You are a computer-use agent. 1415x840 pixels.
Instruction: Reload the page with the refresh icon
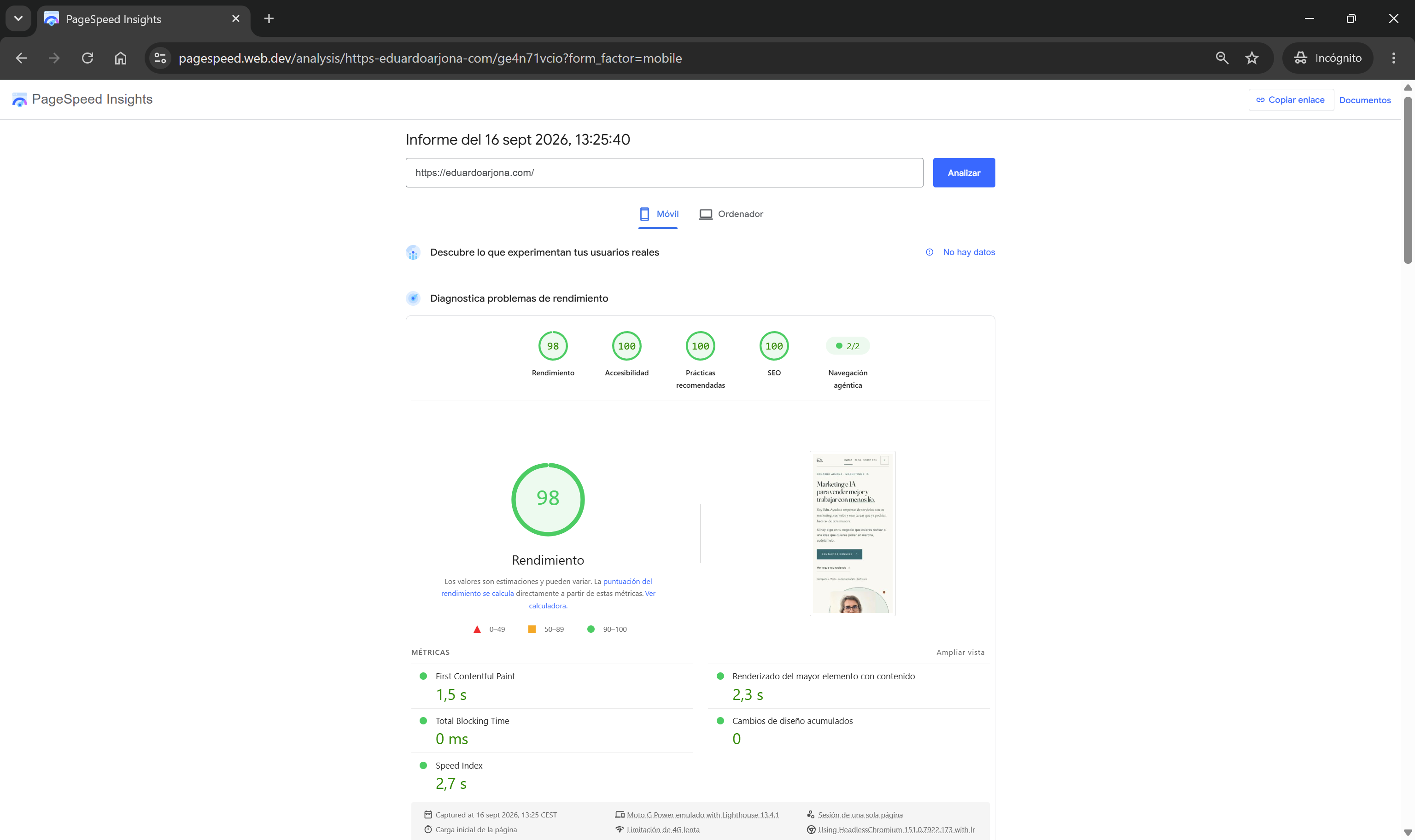point(87,58)
